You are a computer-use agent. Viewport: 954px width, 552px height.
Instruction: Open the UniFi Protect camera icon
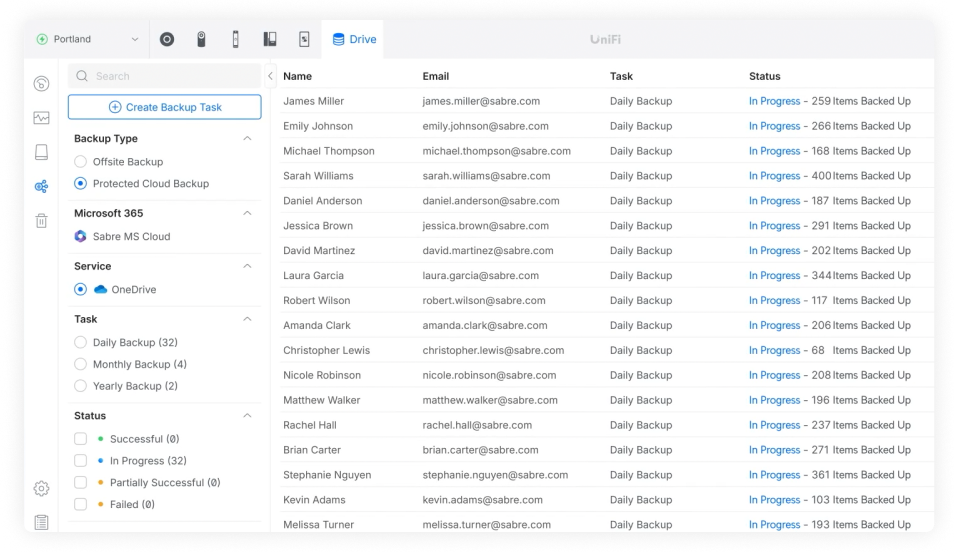[201, 40]
